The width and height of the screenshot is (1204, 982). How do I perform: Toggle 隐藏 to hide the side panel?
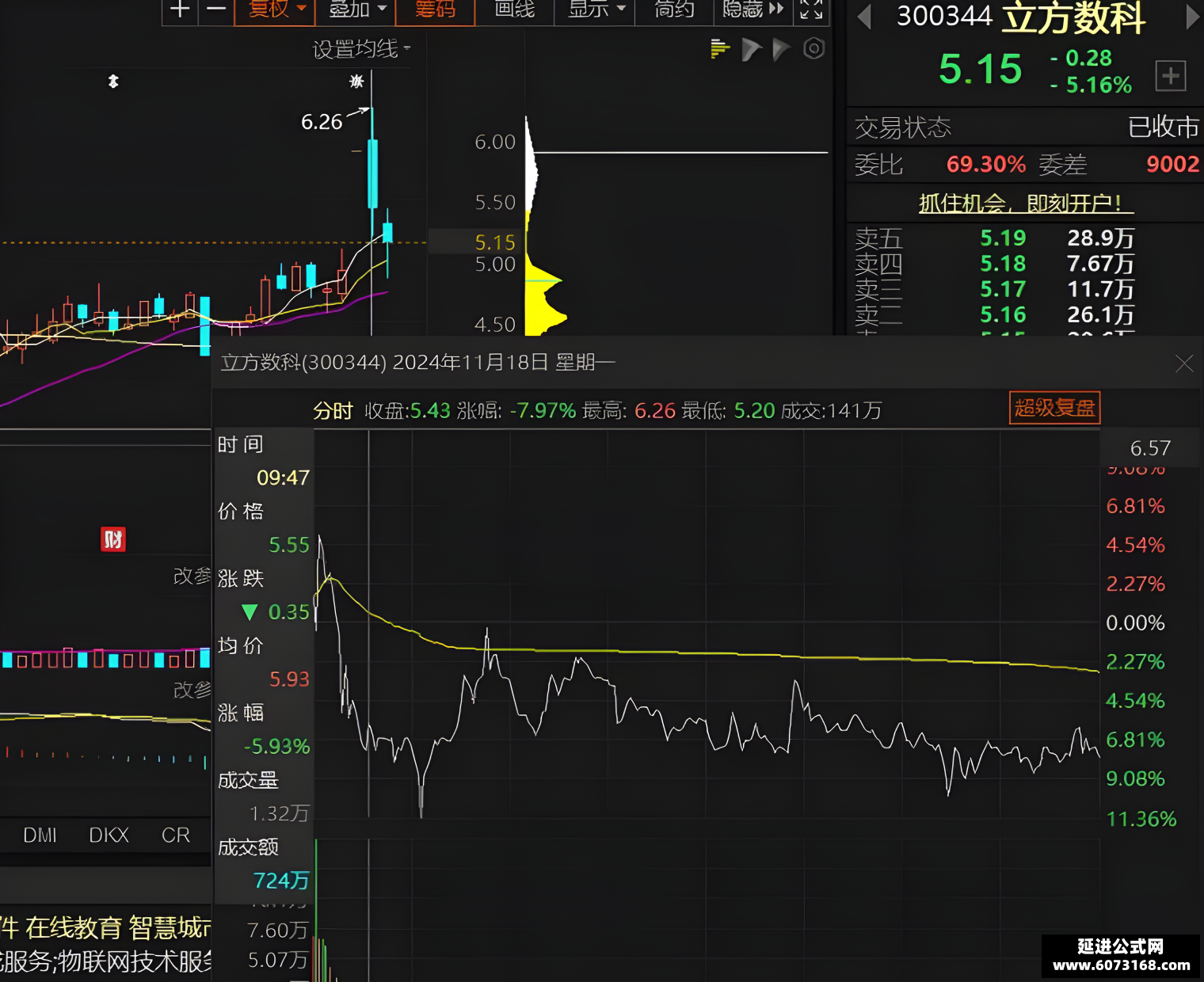click(753, 10)
